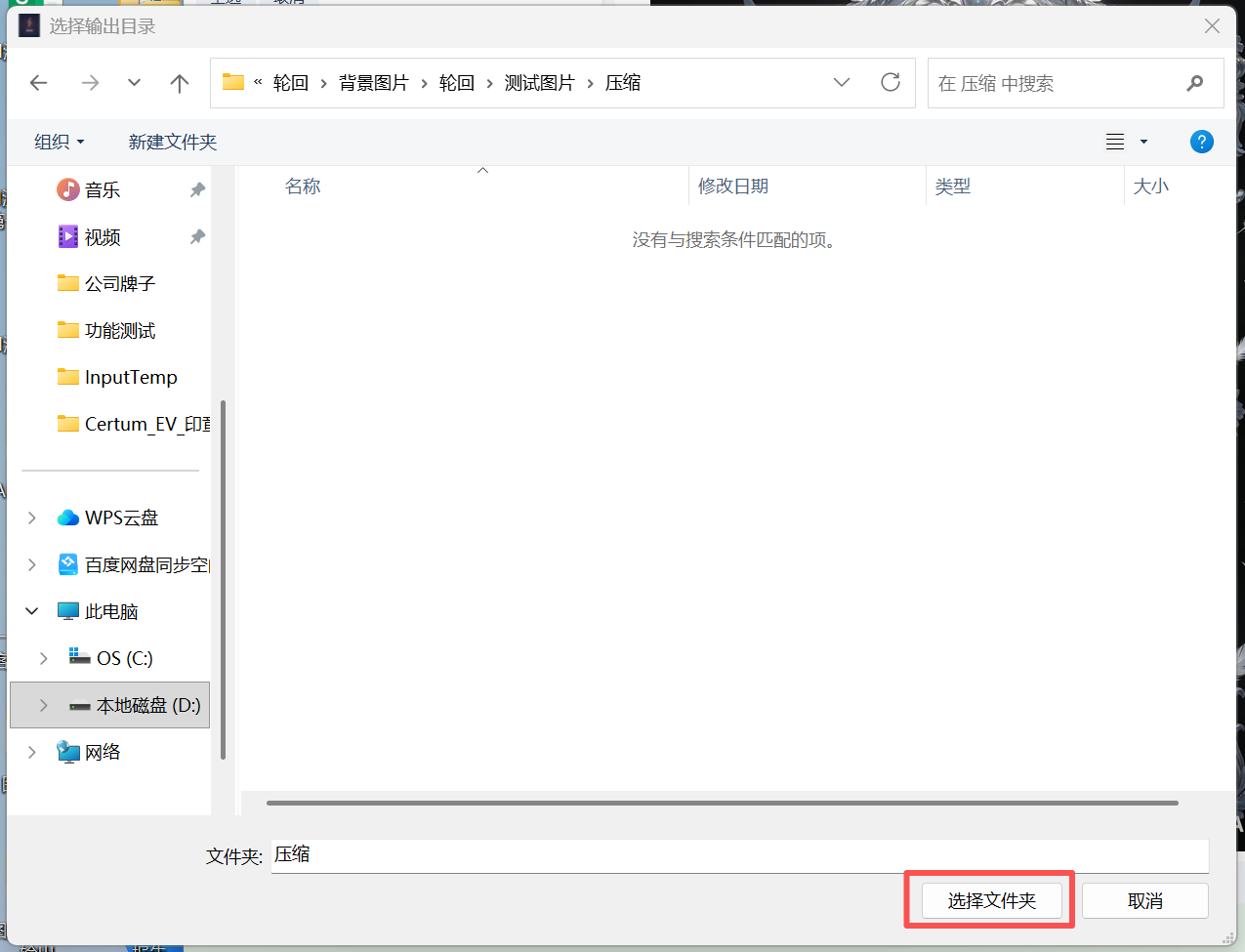Click 压缩 in the breadcrumb path
1245x952 pixels.
click(x=623, y=83)
